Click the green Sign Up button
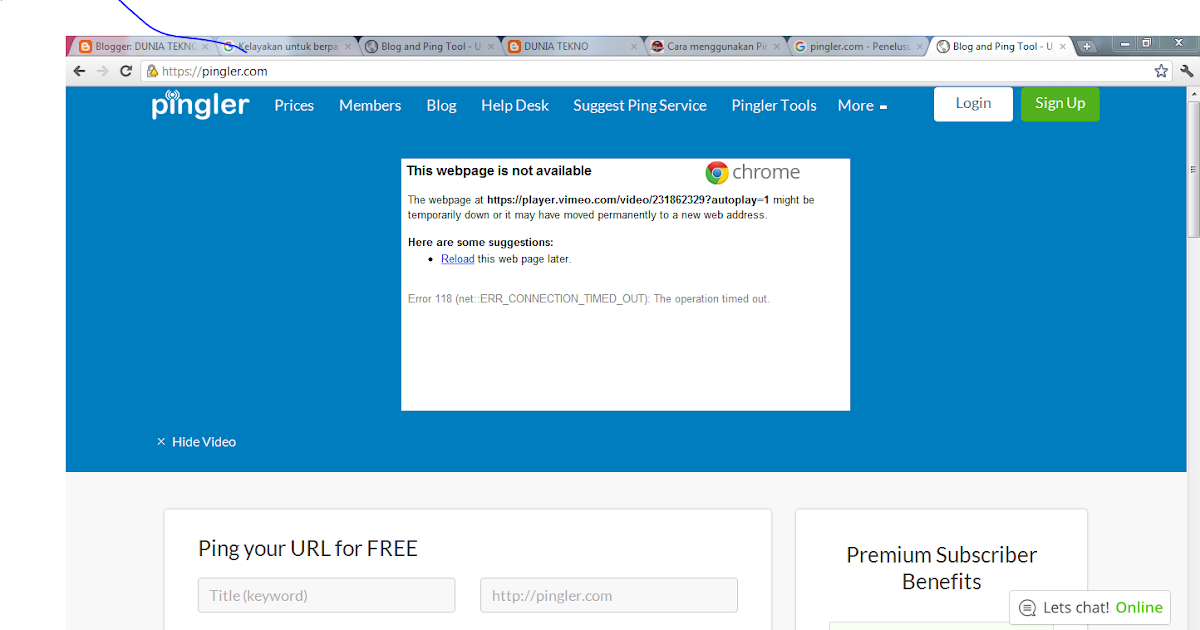This screenshot has width=1200, height=630. pyautogui.click(x=1060, y=104)
